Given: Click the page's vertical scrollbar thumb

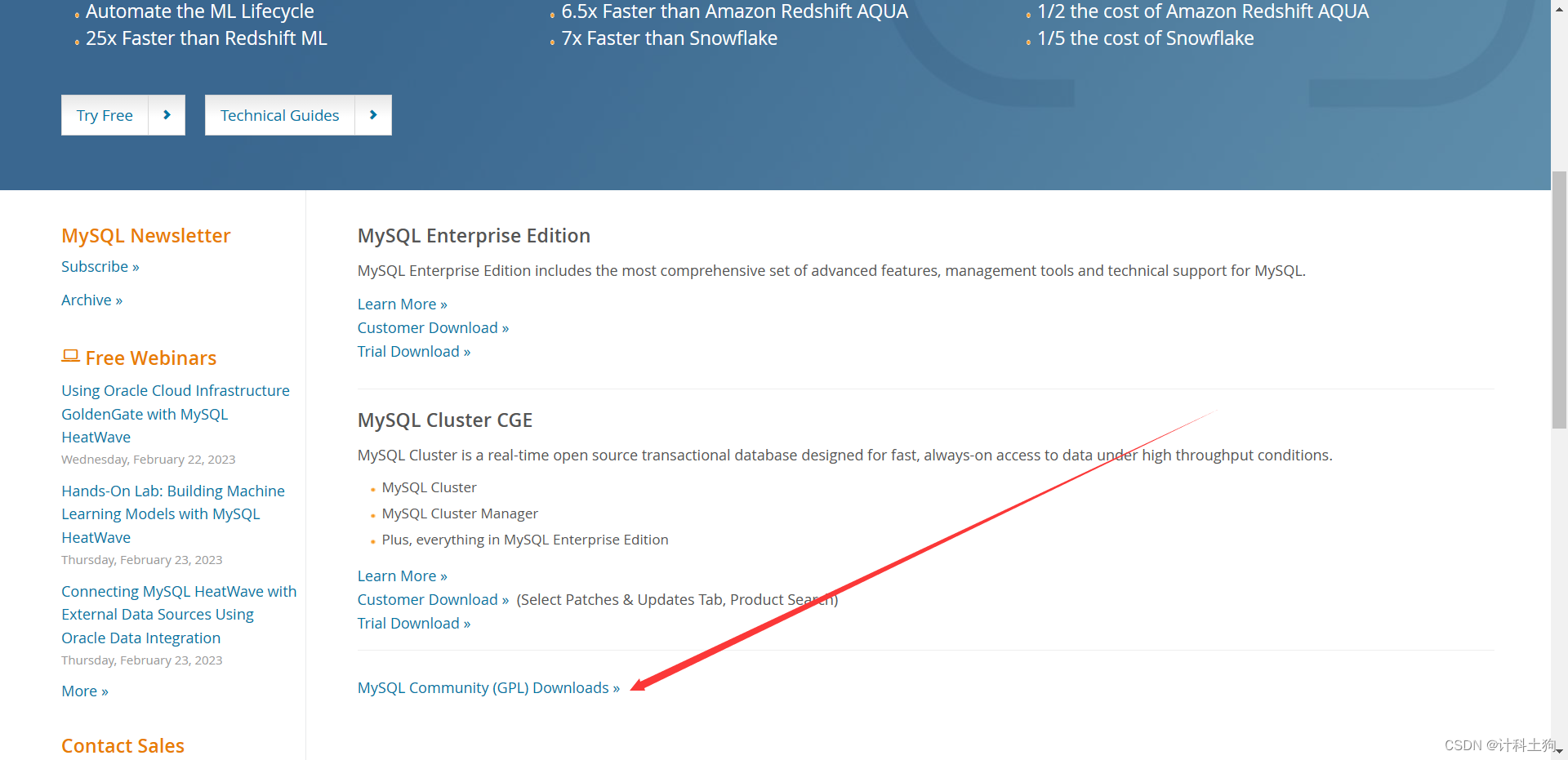Looking at the screenshot, I should (x=1559, y=300).
